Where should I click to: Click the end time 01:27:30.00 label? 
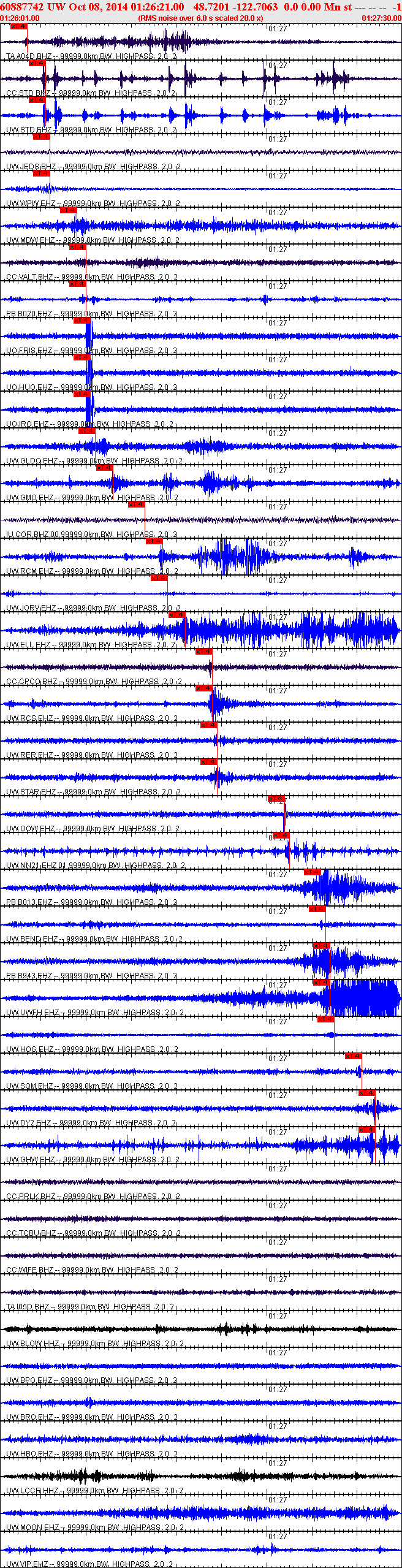tap(381, 18)
